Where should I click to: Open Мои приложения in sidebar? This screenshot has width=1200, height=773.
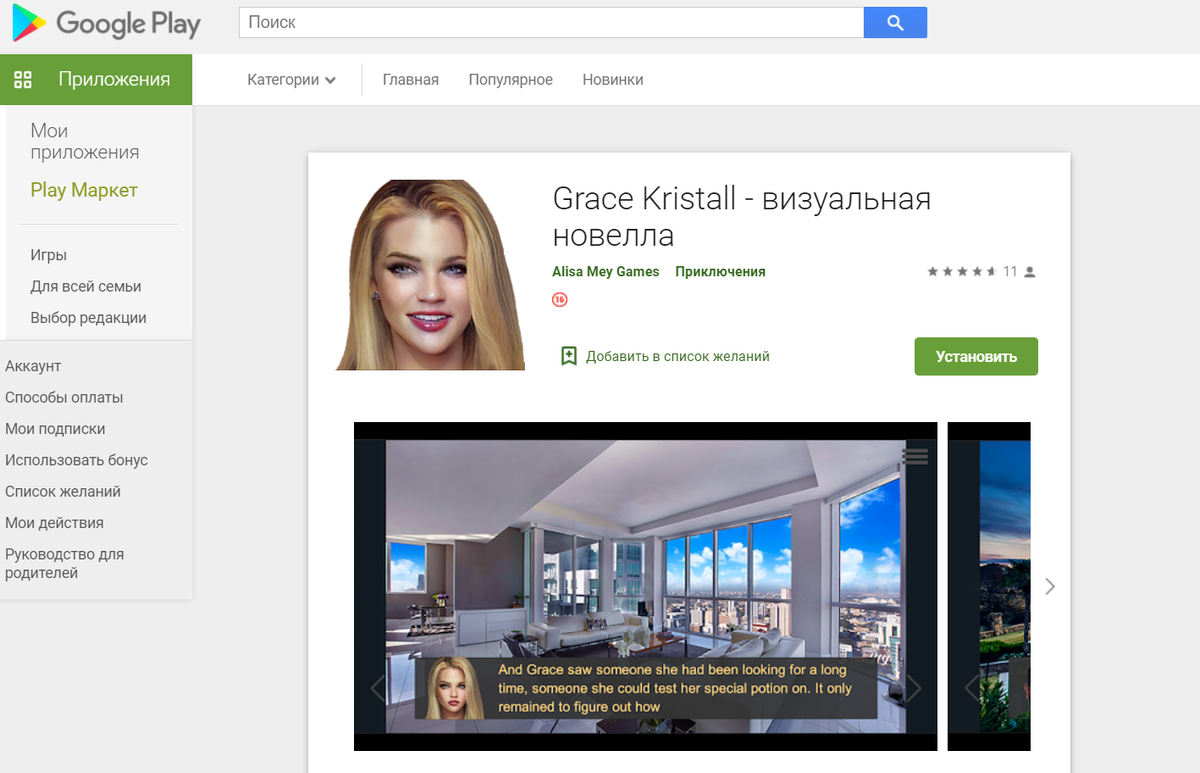tap(85, 141)
